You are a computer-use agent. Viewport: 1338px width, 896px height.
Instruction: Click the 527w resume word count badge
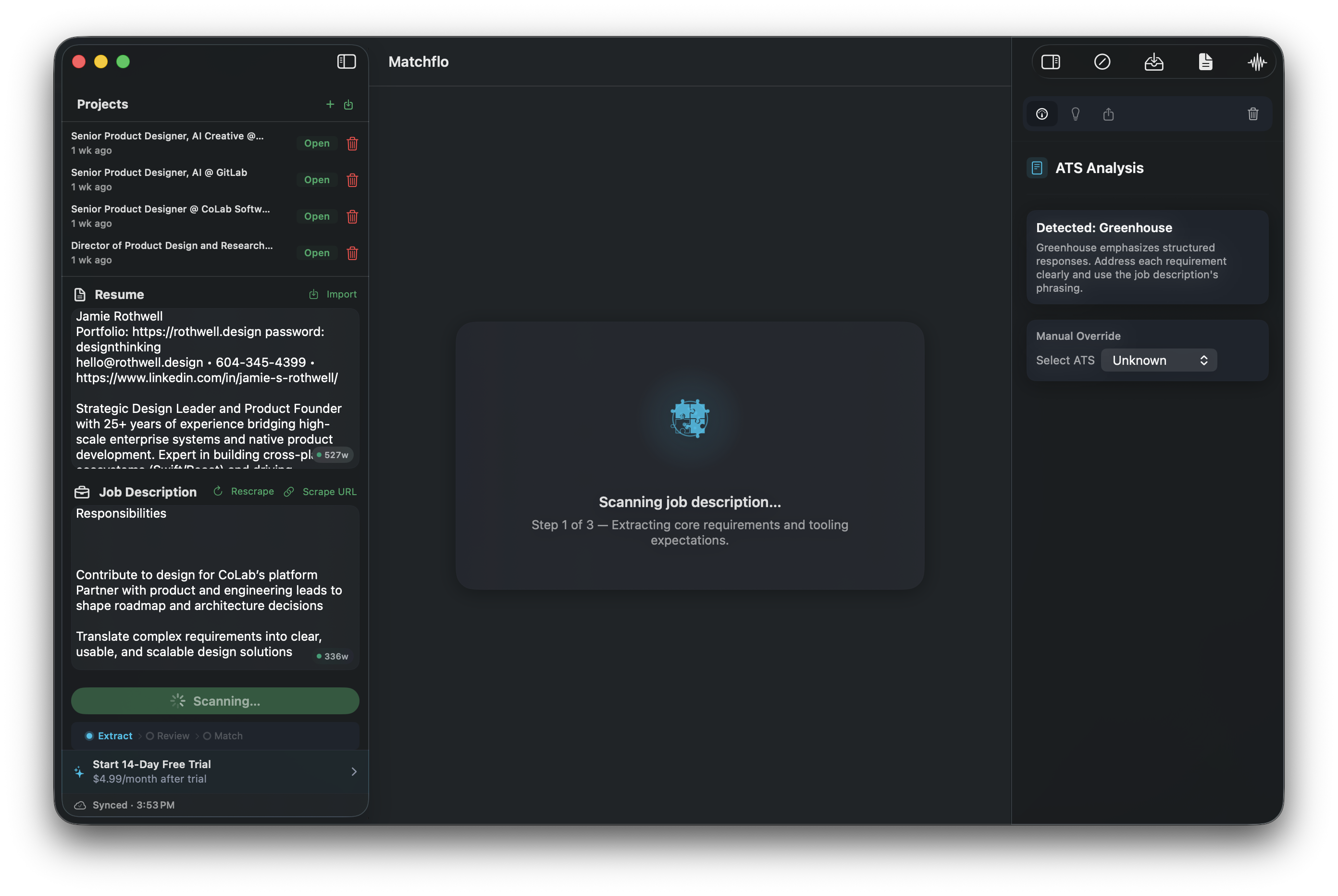click(333, 455)
